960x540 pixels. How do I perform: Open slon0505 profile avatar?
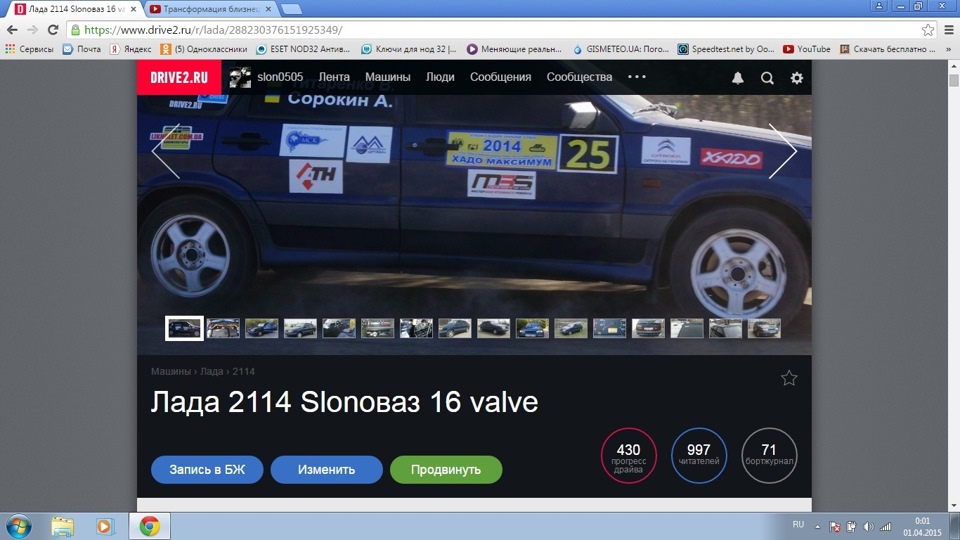pos(240,77)
